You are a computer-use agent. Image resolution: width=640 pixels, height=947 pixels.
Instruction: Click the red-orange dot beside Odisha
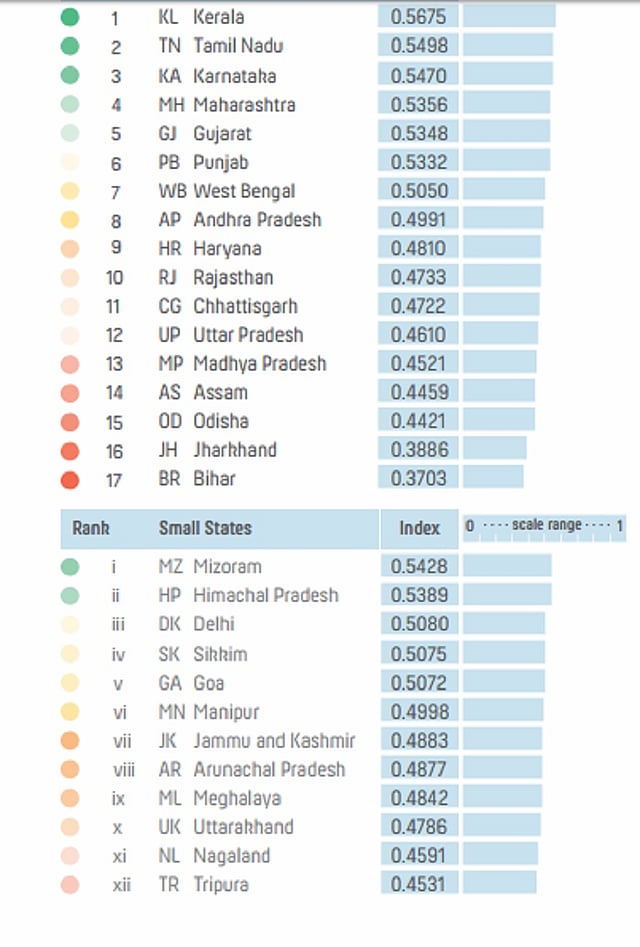click(x=69, y=422)
